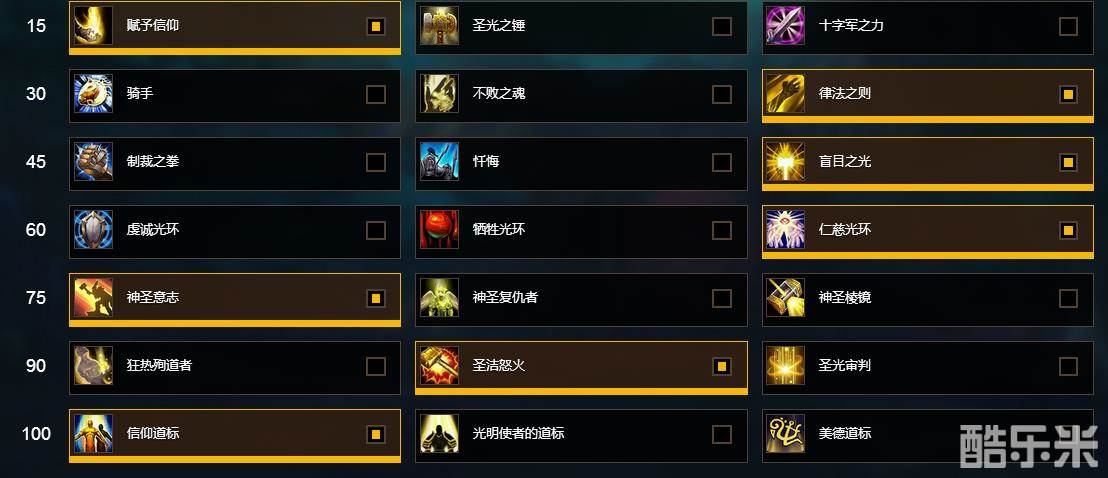Select the 骑手 horse icon

click(93, 93)
